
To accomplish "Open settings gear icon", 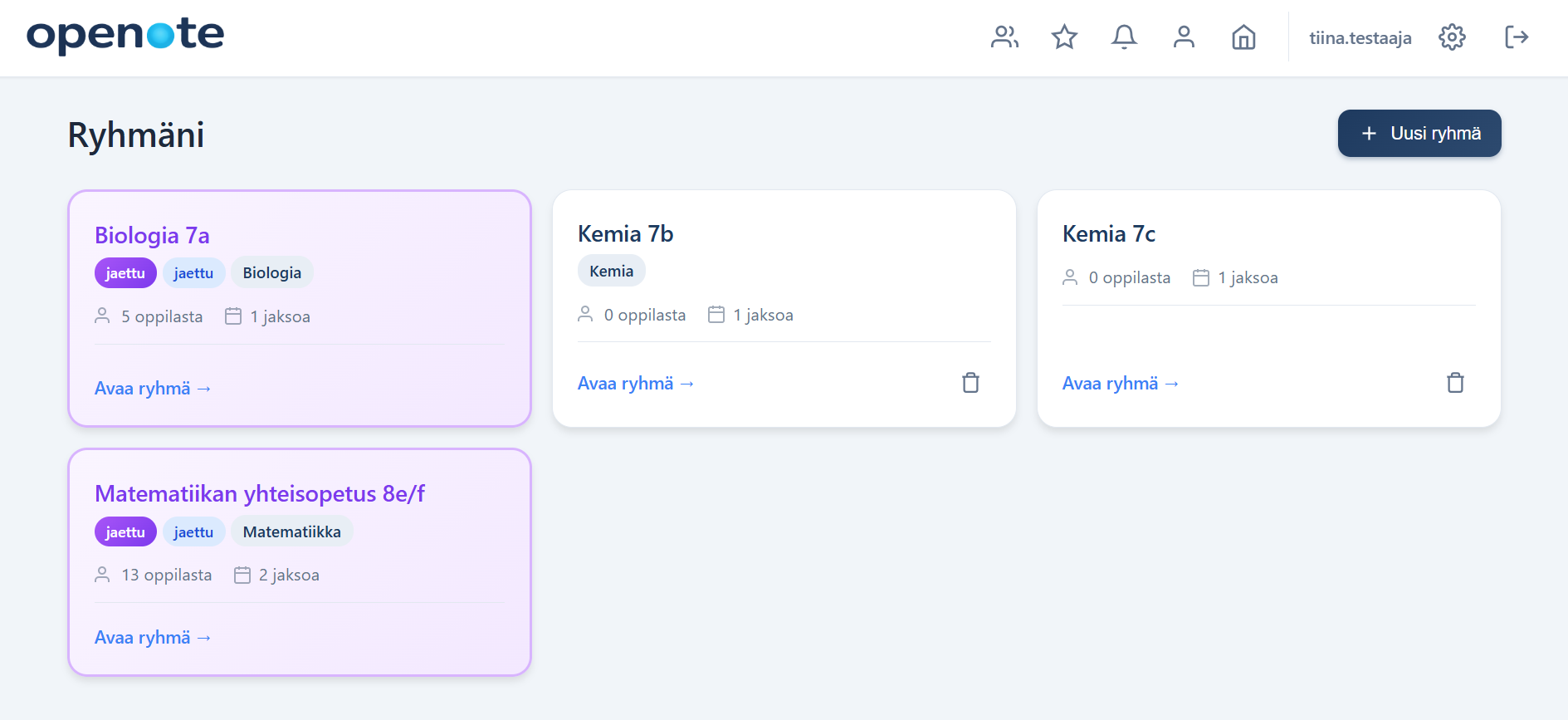I will click(x=1452, y=37).
